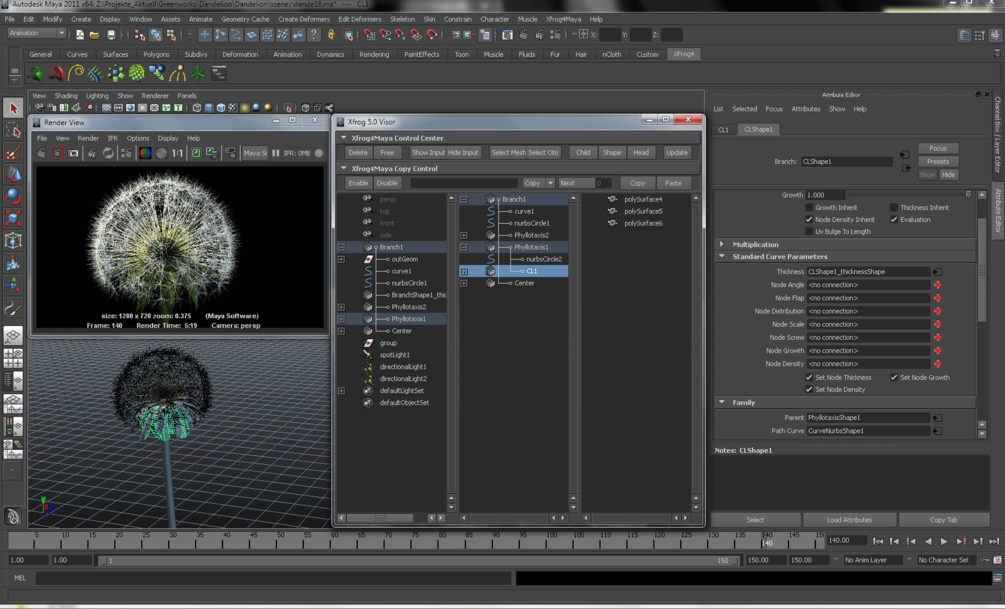Select the arrow selection tool in the left toolbox
This screenshot has width=1005, height=609.
tap(13, 106)
